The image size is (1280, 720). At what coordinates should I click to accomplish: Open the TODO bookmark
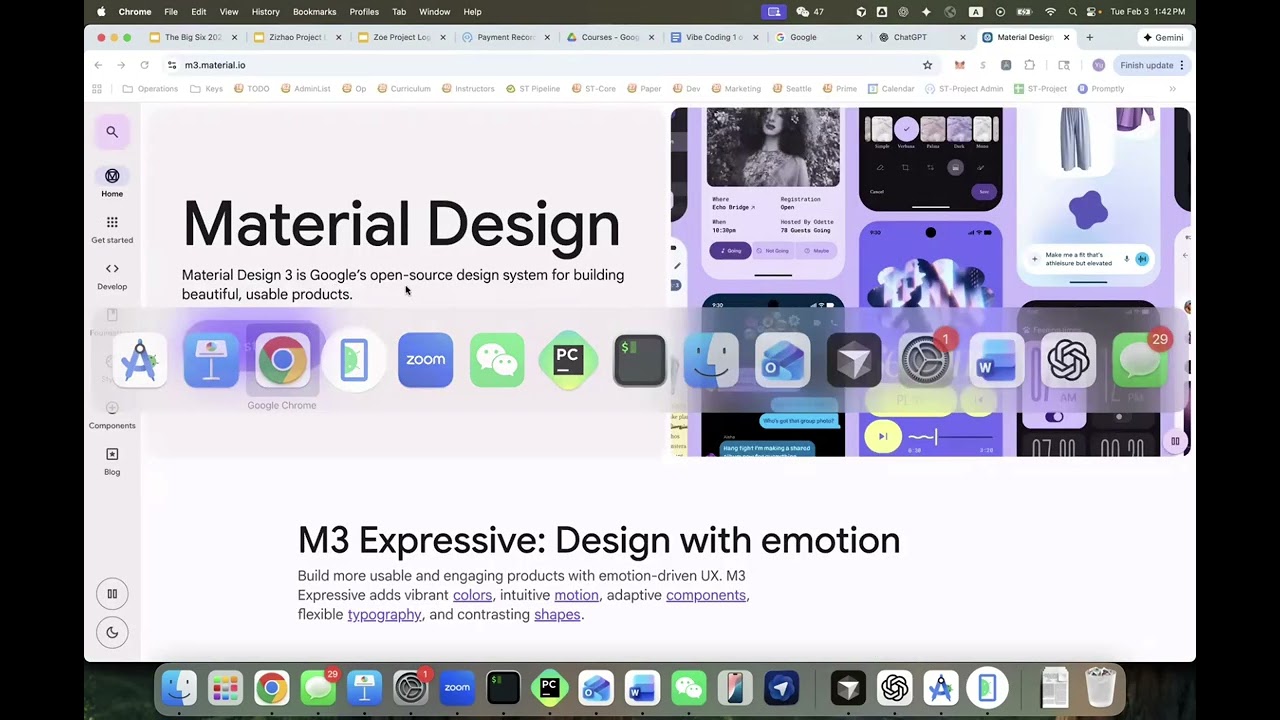252,89
